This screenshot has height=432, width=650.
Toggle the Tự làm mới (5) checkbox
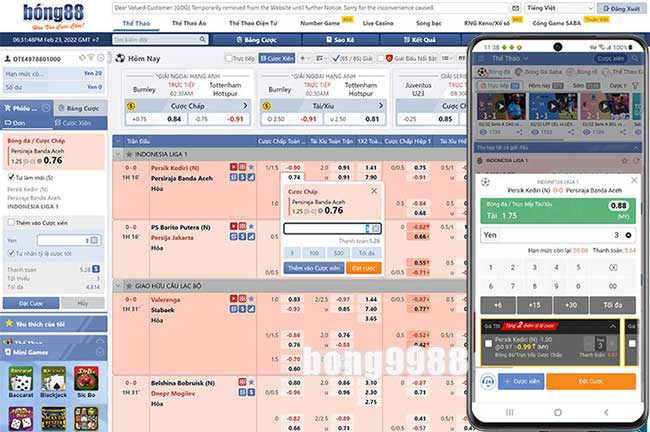11,177
